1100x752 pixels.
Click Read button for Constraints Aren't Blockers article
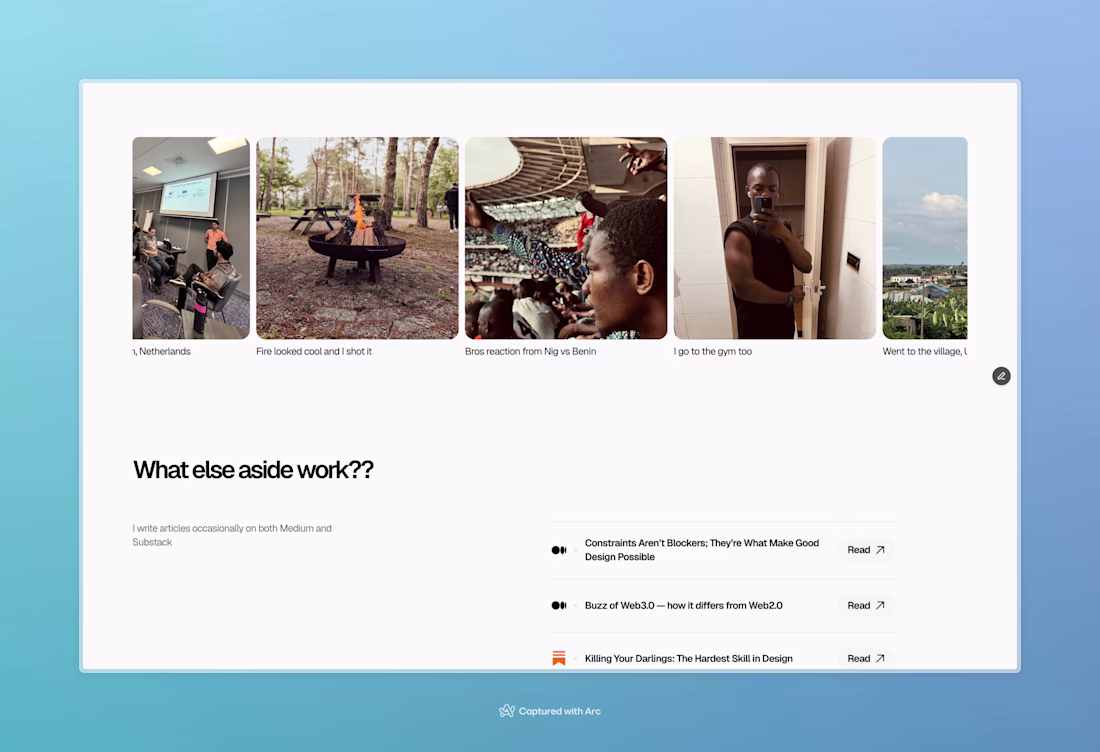tap(866, 550)
